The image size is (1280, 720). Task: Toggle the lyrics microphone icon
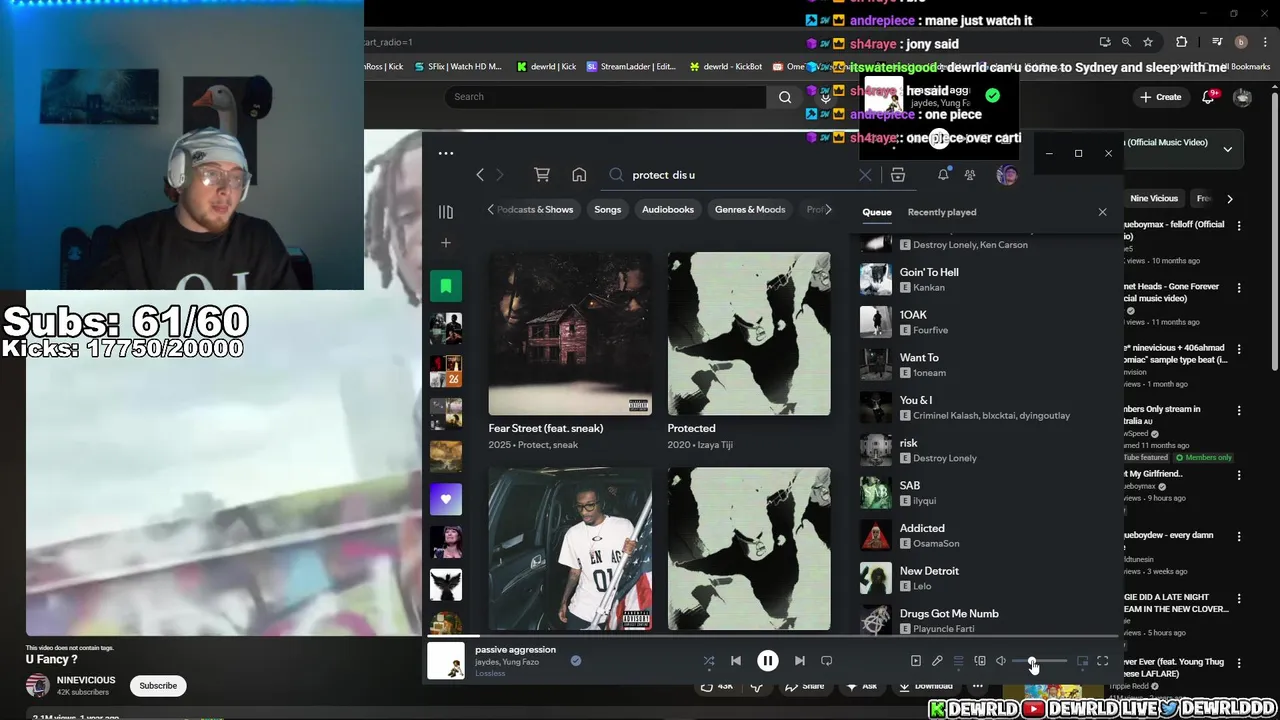(x=937, y=661)
